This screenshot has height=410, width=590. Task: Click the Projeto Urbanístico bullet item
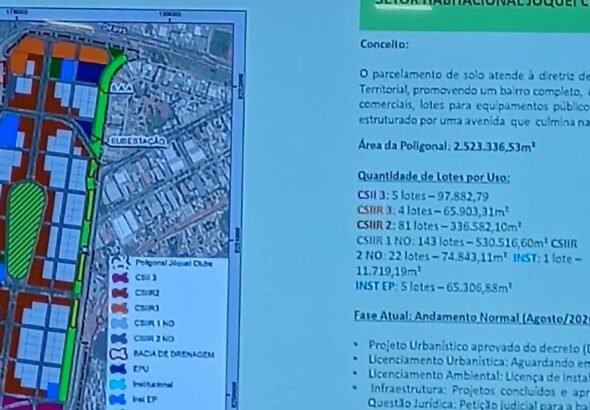(x=479, y=346)
